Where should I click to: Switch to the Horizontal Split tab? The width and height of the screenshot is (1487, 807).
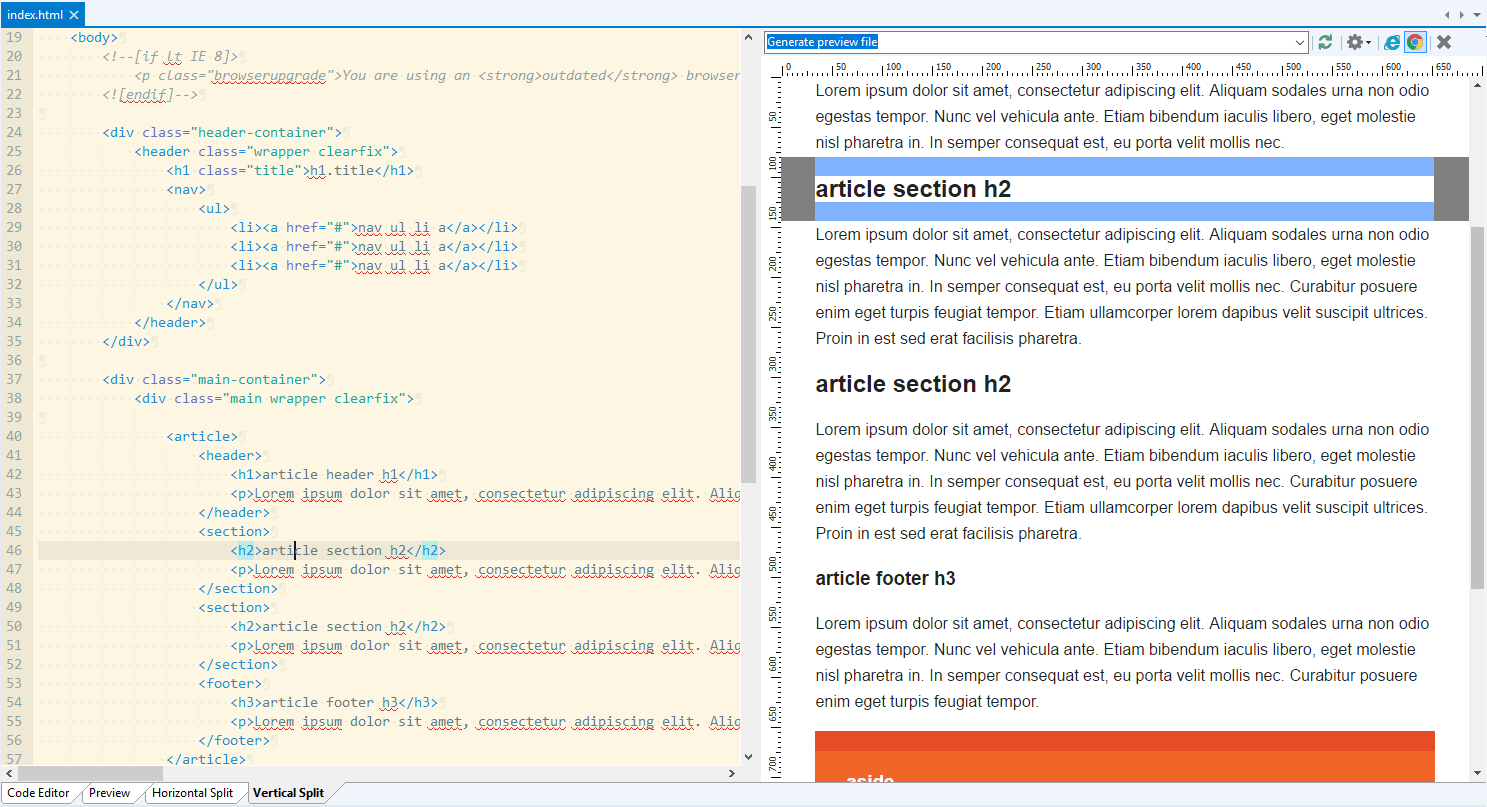192,793
